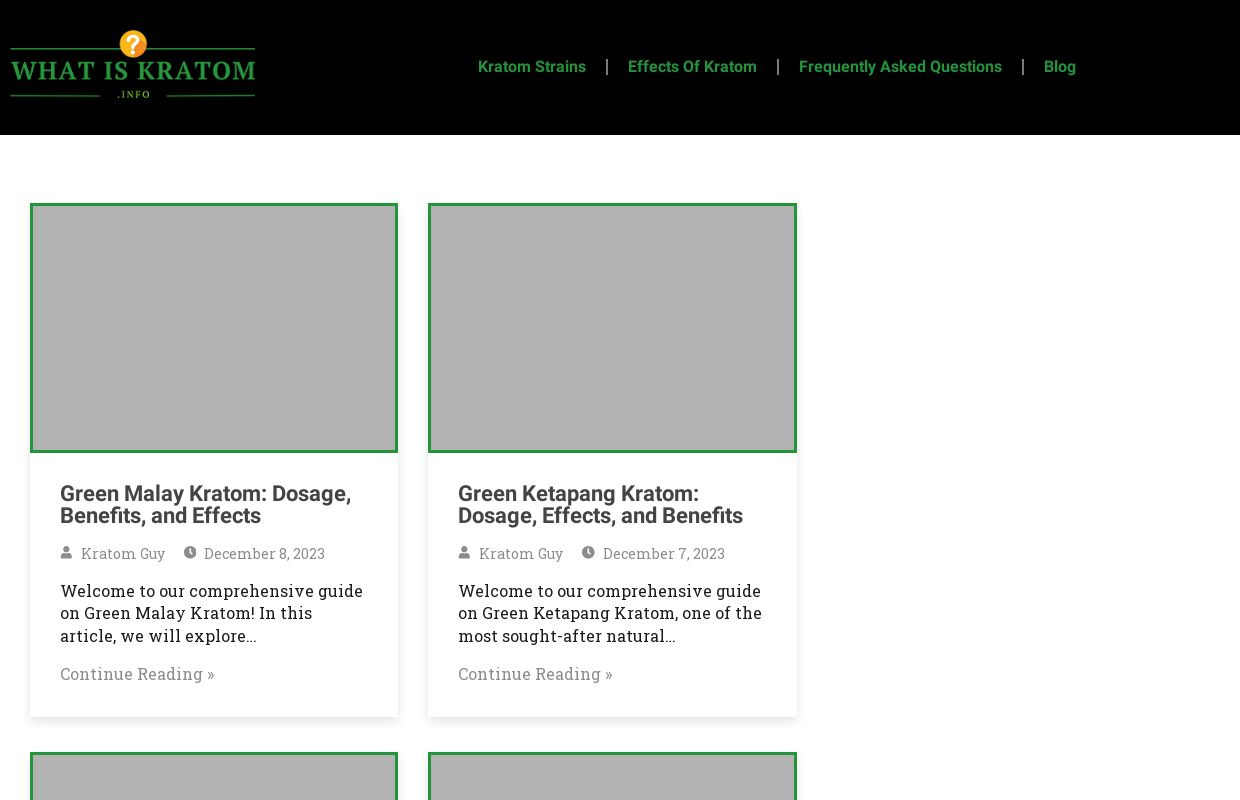This screenshot has height=800, width=1240.
Task: Open the Green Ketapang Kratom featured image
Action: tap(612, 328)
